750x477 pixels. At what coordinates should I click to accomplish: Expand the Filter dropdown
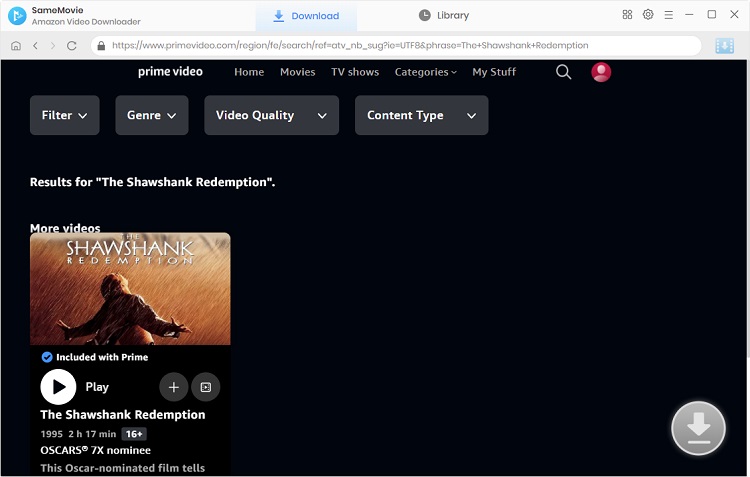(65, 115)
